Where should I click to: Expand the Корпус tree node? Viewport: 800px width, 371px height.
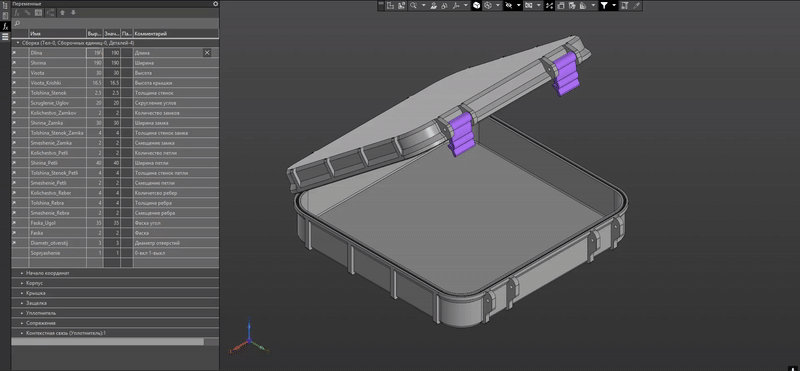pyautogui.click(x=22, y=283)
